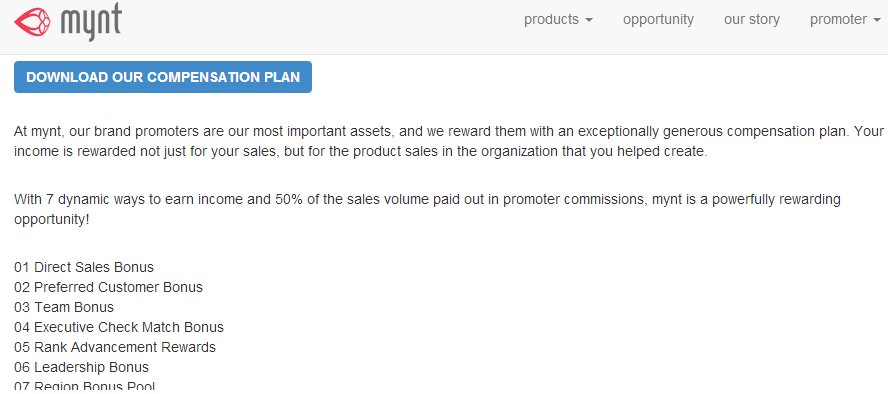Open the our story page
This screenshot has width=888, height=394.
point(752,20)
